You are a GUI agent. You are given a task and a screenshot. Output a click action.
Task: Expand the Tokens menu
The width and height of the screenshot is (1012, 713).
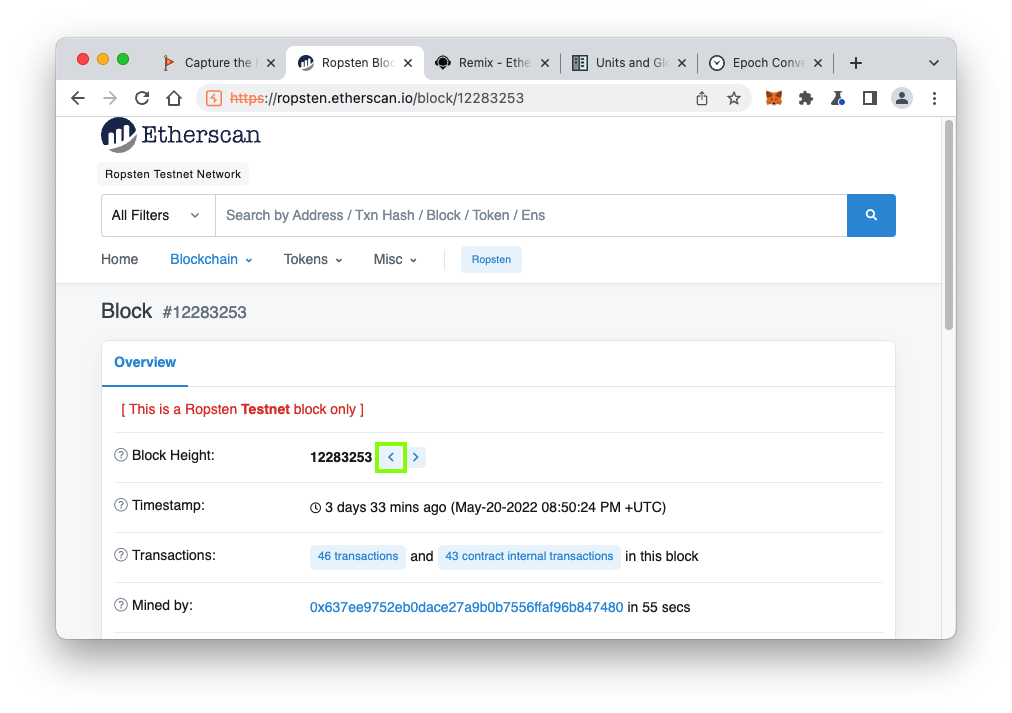point(313,259)
